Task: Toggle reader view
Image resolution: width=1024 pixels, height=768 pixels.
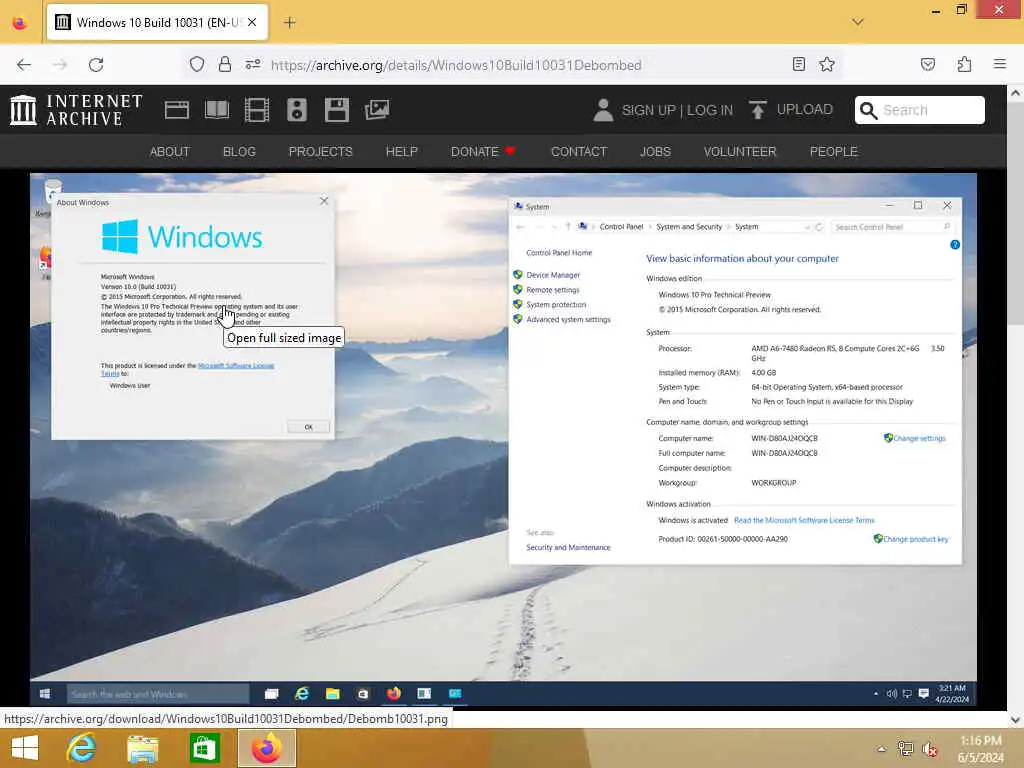Action: click(798, 64)
